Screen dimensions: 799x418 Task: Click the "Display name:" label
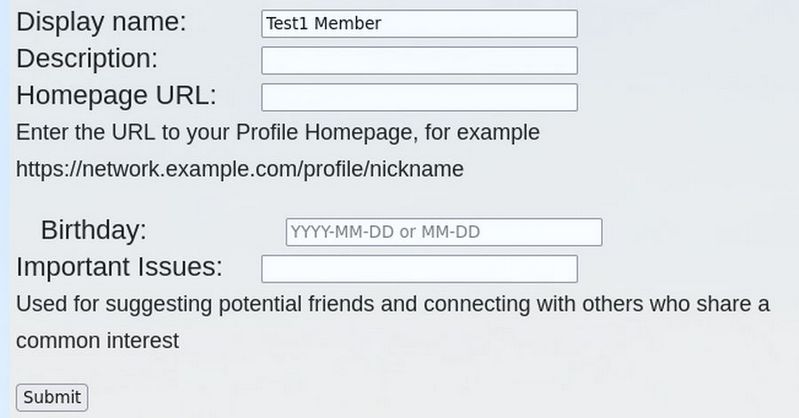pyautogui.click(x=102, y=22)
